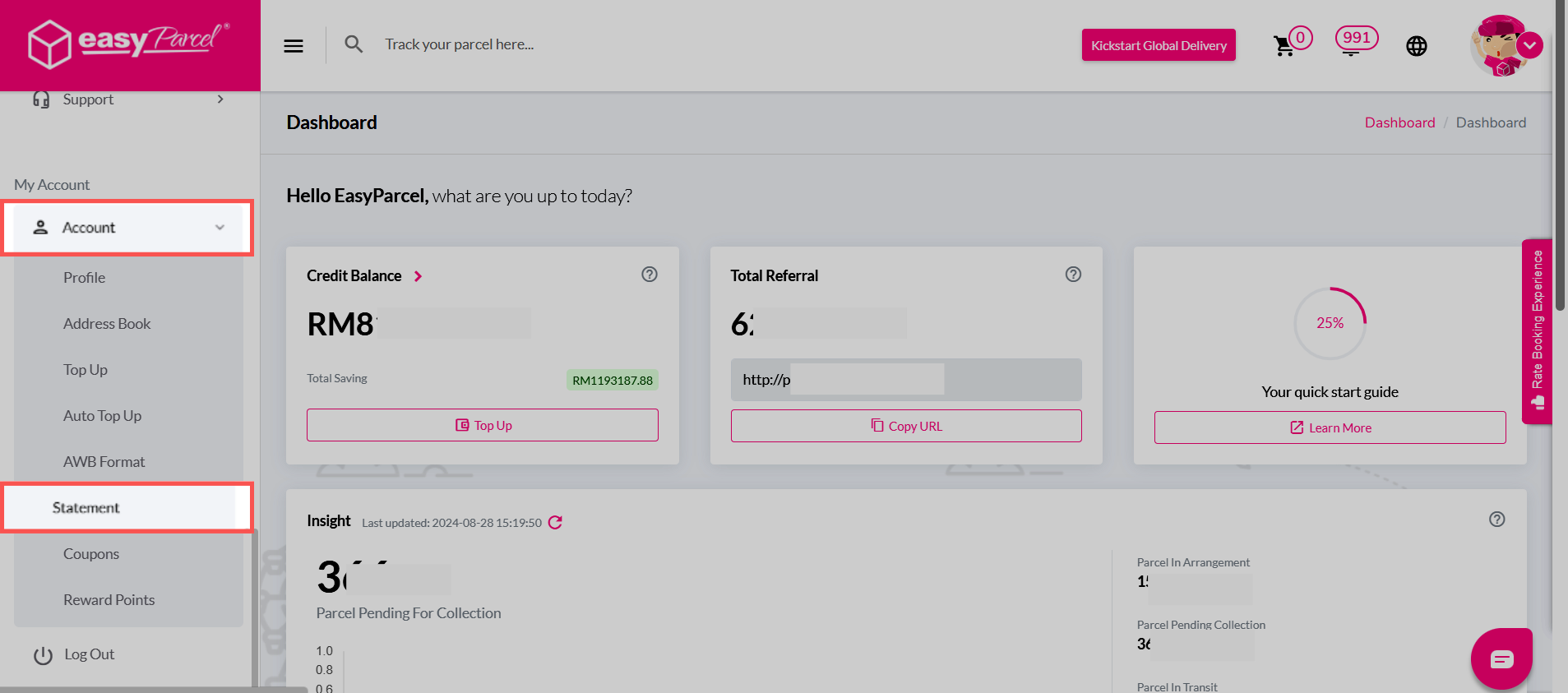1568x693 pixels.
Task: Click the Account person icon
Action: [40, 228]
